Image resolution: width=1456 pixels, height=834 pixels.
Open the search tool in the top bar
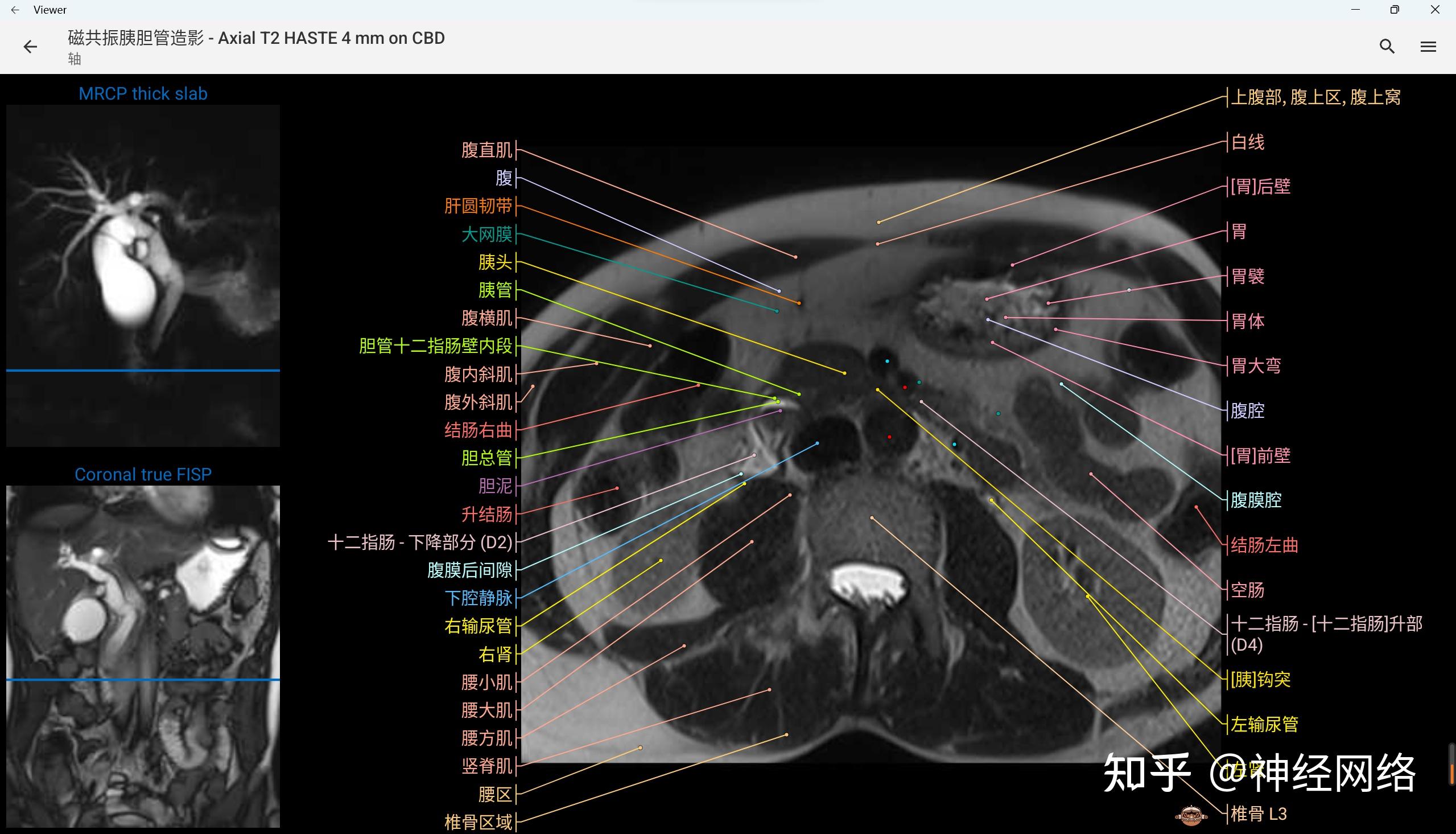[1387, 46]
